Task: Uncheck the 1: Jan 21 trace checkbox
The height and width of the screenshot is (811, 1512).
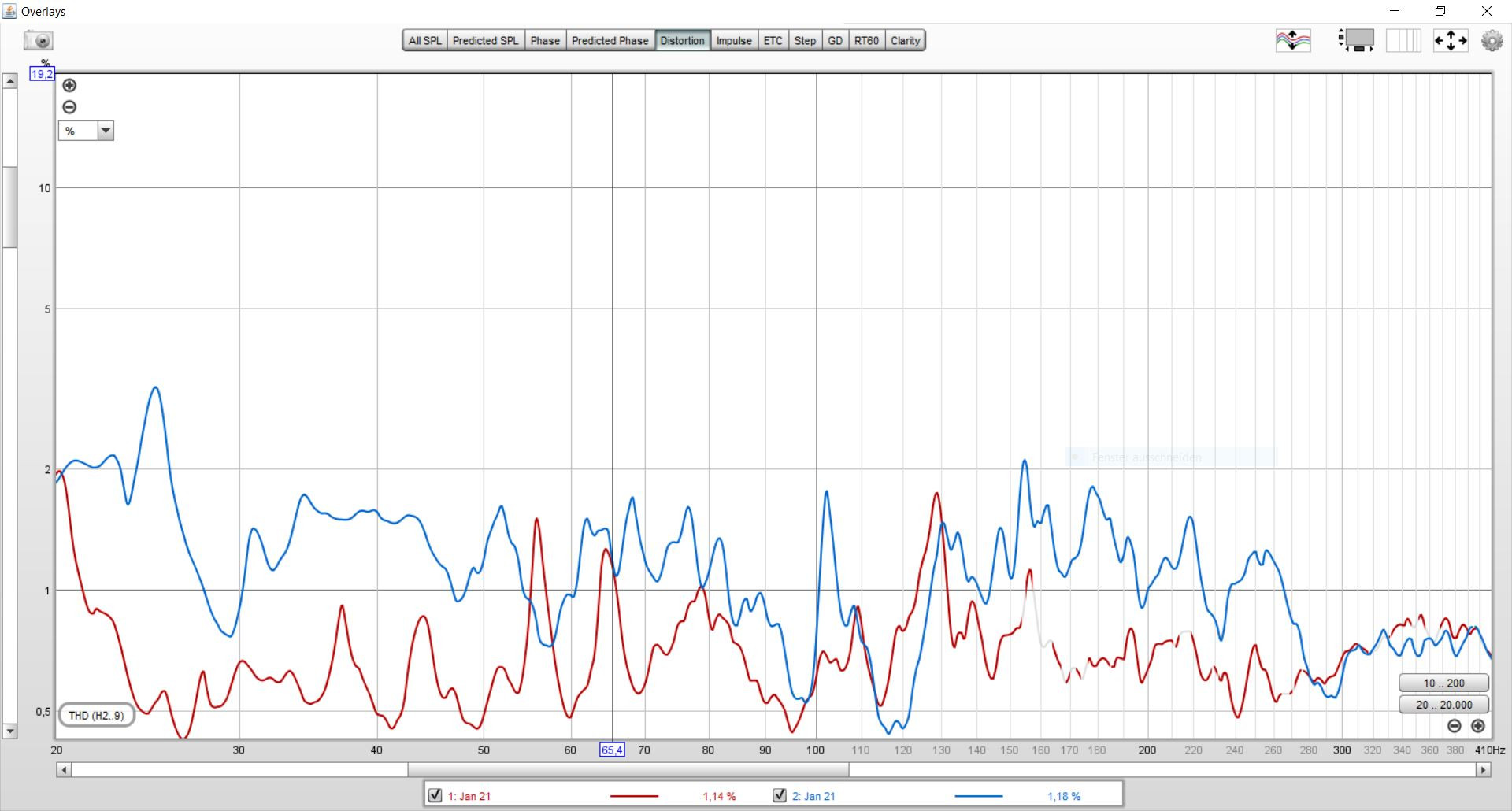Action: 435,795
